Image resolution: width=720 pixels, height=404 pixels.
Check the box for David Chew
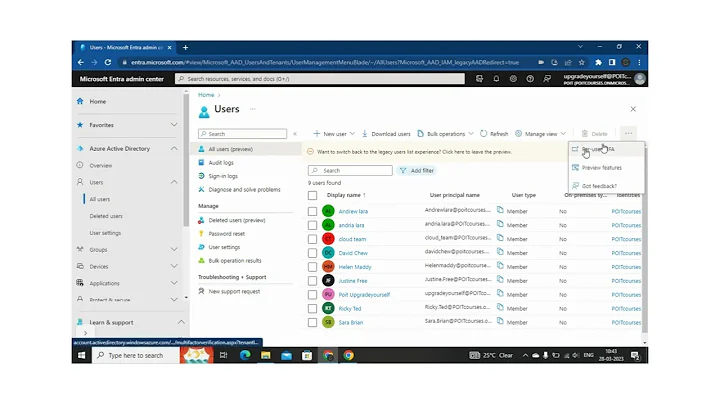tap(312, 253)
